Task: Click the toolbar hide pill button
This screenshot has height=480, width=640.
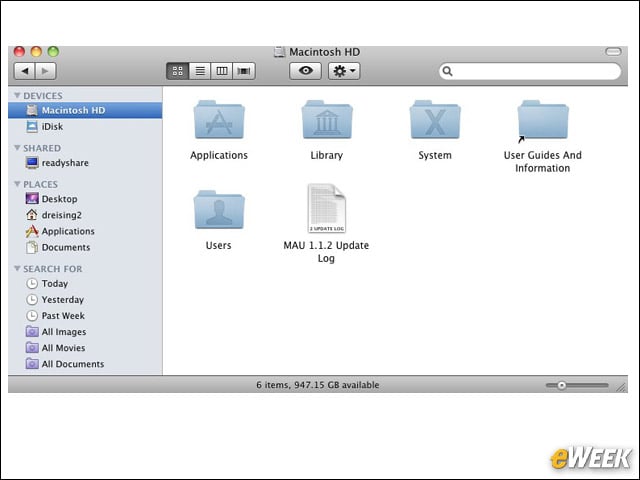Action: [x=613, y=51]
